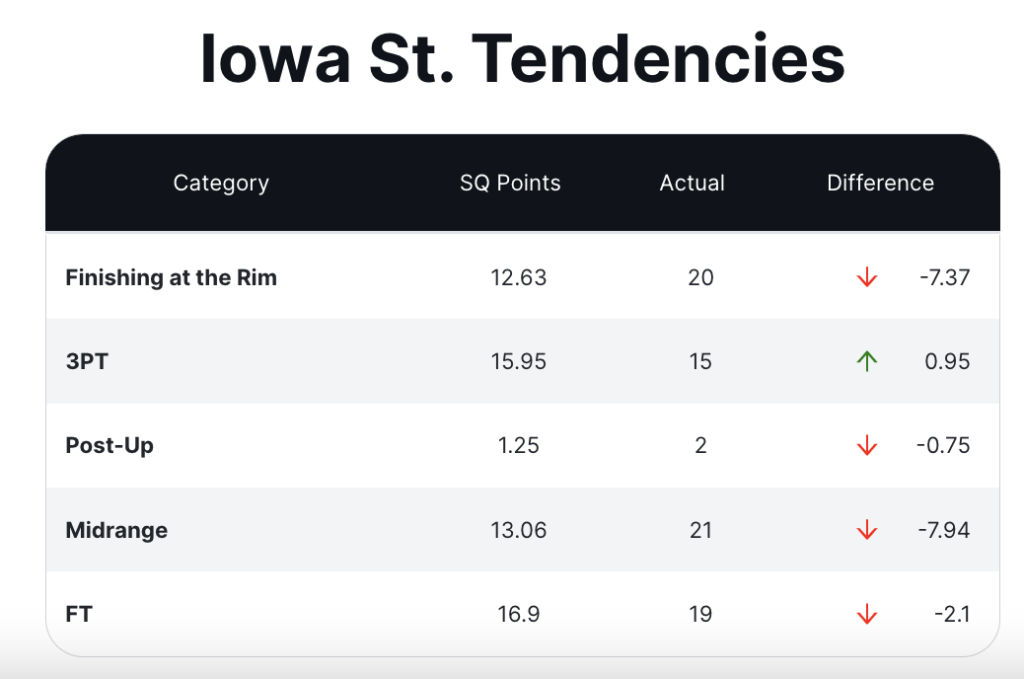The image size is (1024, 679).
Task: Select the FT row label
Action: click(x=79, y=614)
